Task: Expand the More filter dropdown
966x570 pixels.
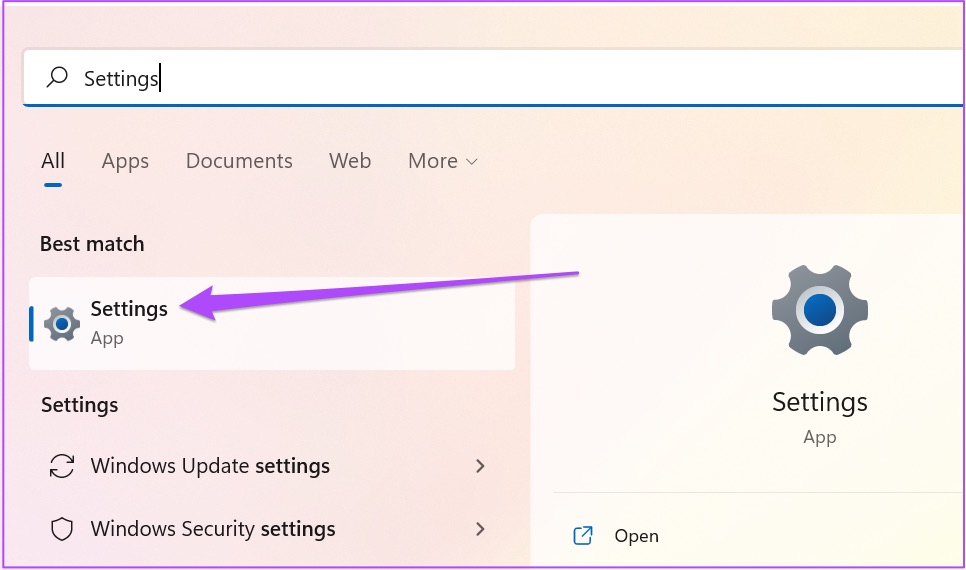Action: point(442,161)
